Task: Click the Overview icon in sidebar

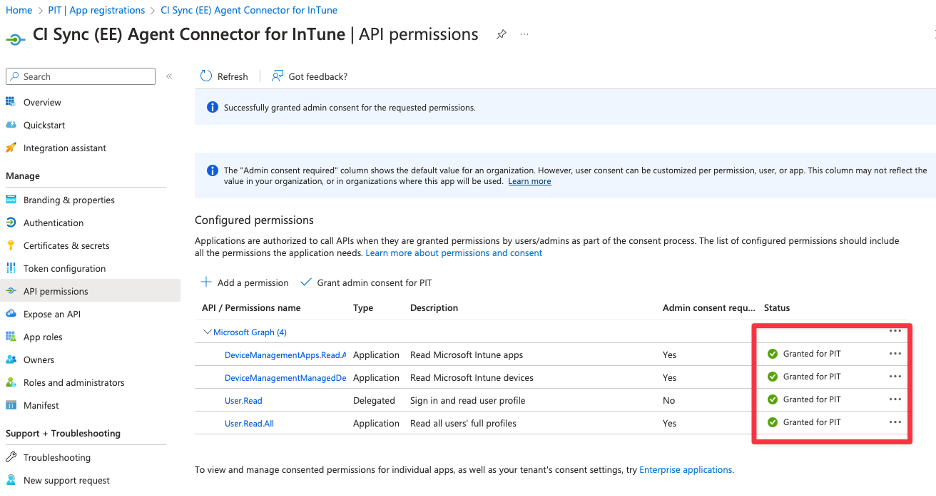Action: (11, 102)
